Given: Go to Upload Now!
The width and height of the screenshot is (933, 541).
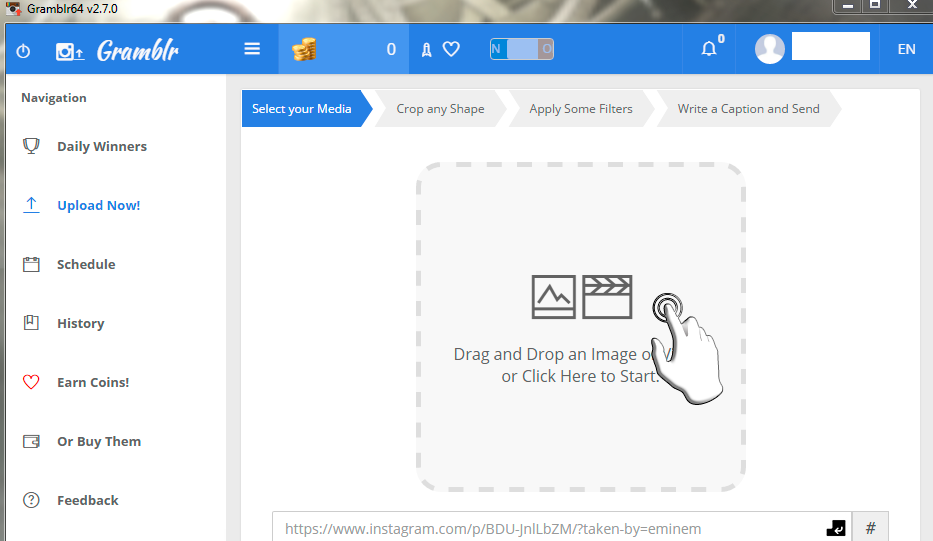Looking at the screenshot, I should point(99,205).
